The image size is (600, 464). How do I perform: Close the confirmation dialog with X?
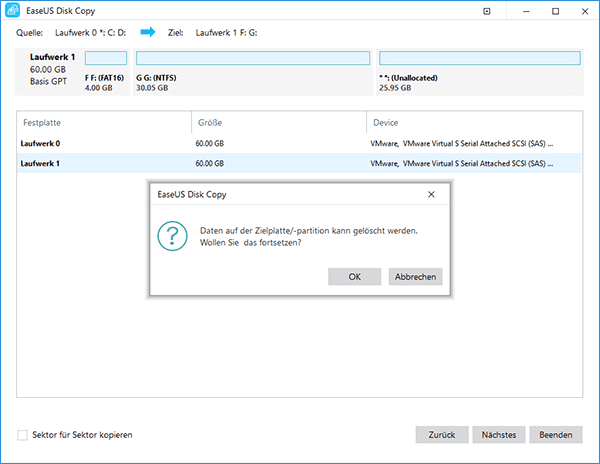[430, 193]
